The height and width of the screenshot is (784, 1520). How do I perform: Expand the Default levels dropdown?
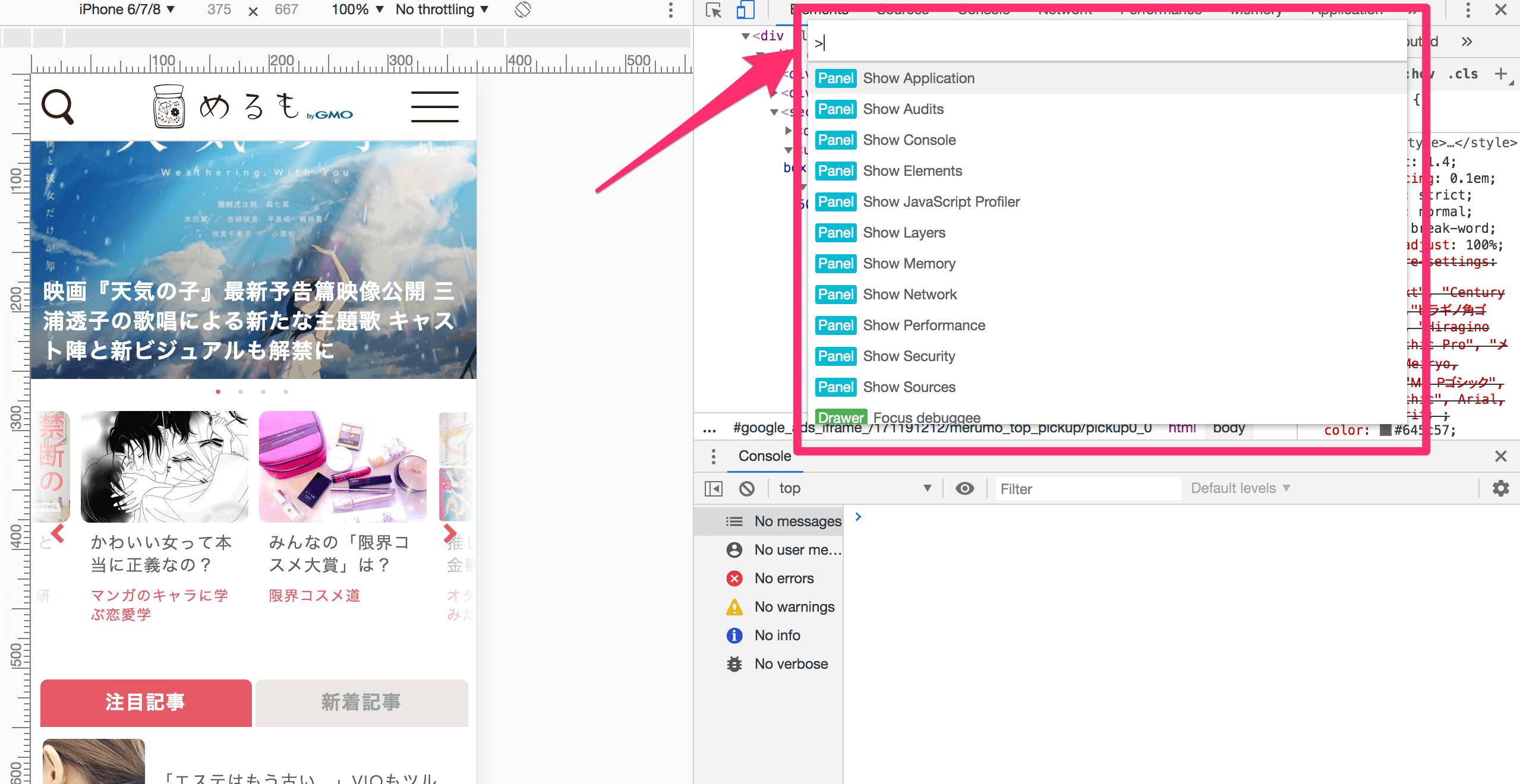(1240, 488)
